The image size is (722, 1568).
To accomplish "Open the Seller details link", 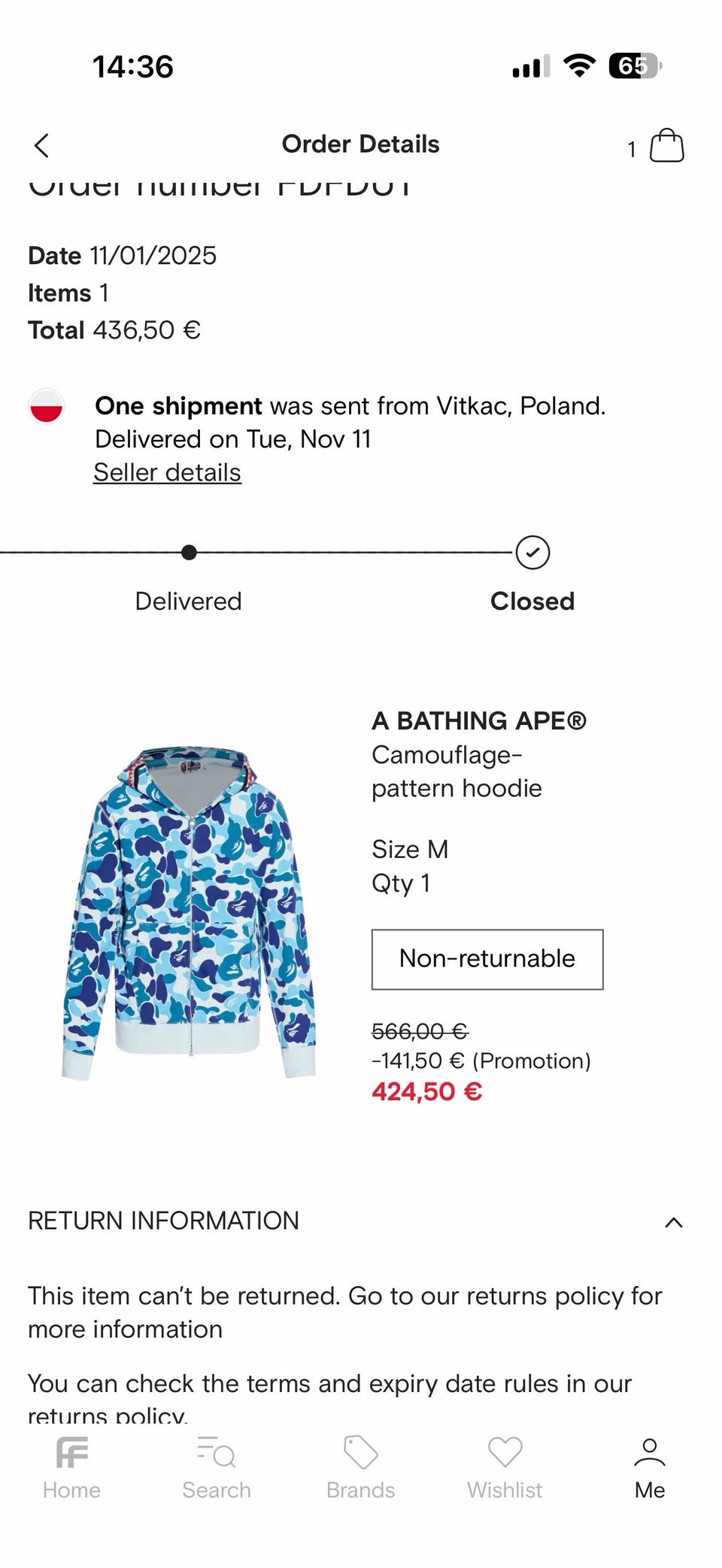I will 168,473.
